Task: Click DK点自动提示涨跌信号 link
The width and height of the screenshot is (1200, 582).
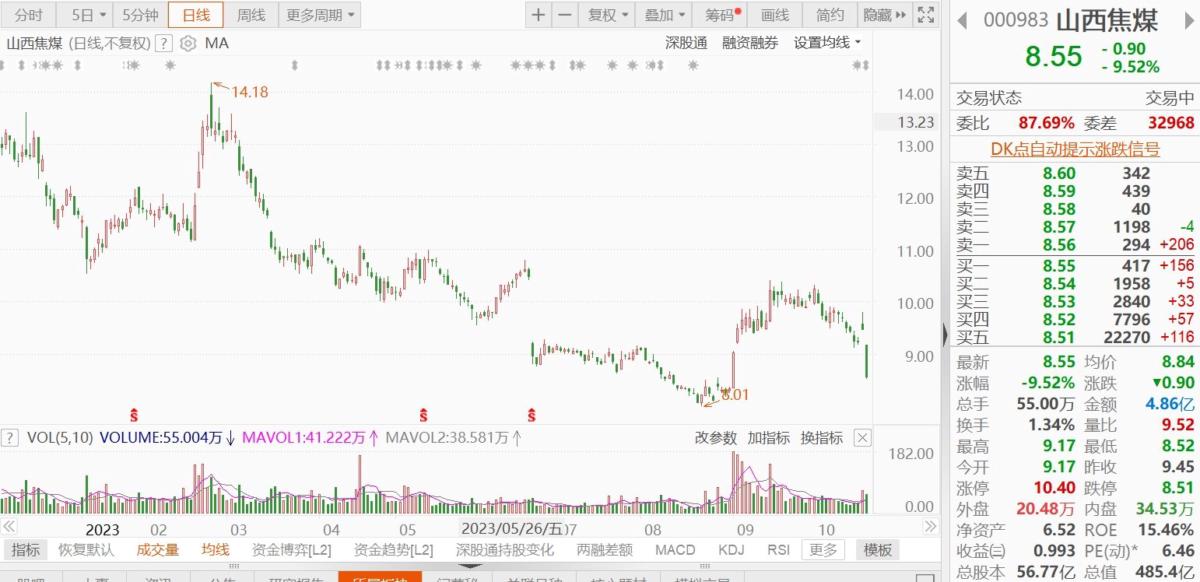Action: [1075, 149]
